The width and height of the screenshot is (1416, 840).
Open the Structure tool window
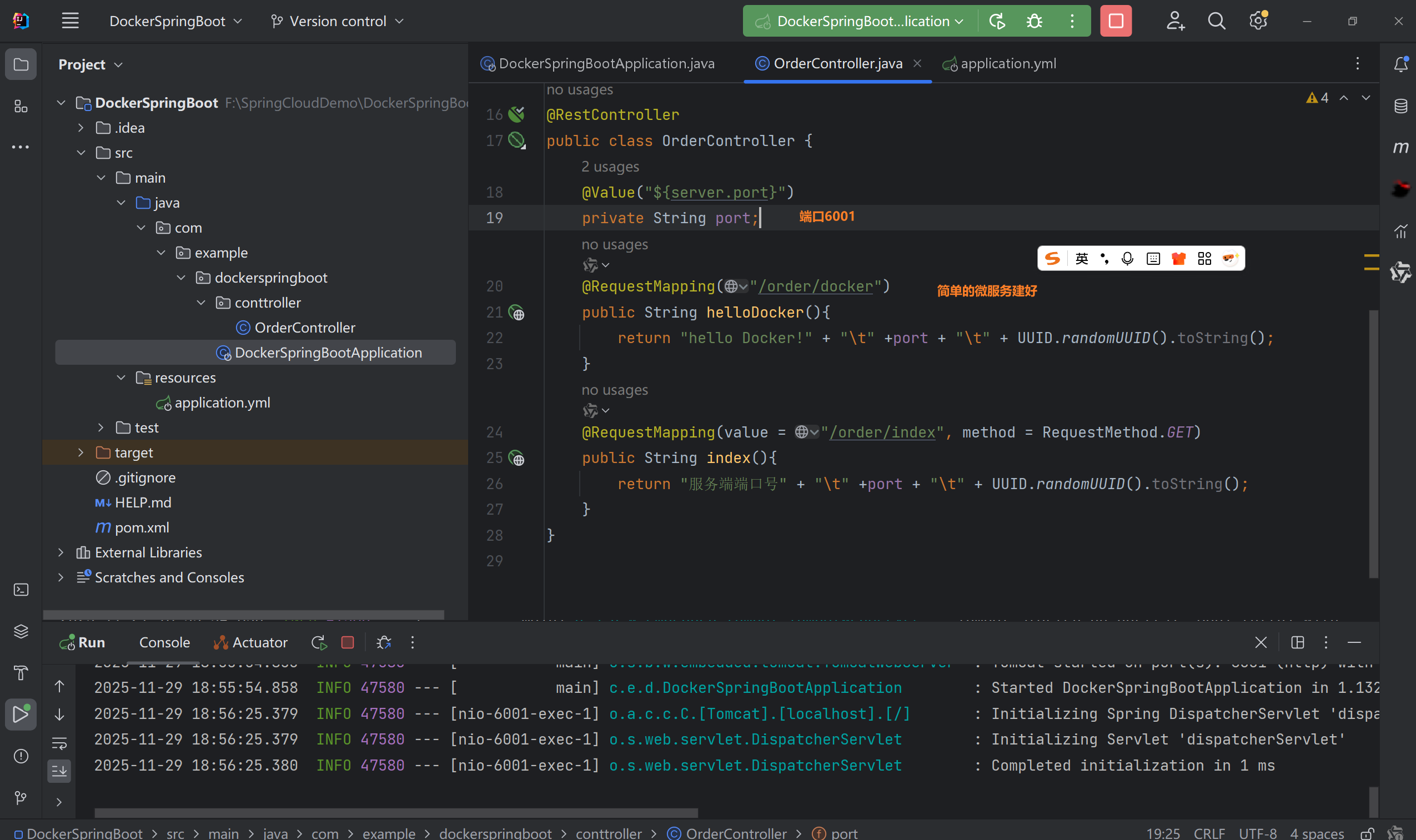(21, 106)
